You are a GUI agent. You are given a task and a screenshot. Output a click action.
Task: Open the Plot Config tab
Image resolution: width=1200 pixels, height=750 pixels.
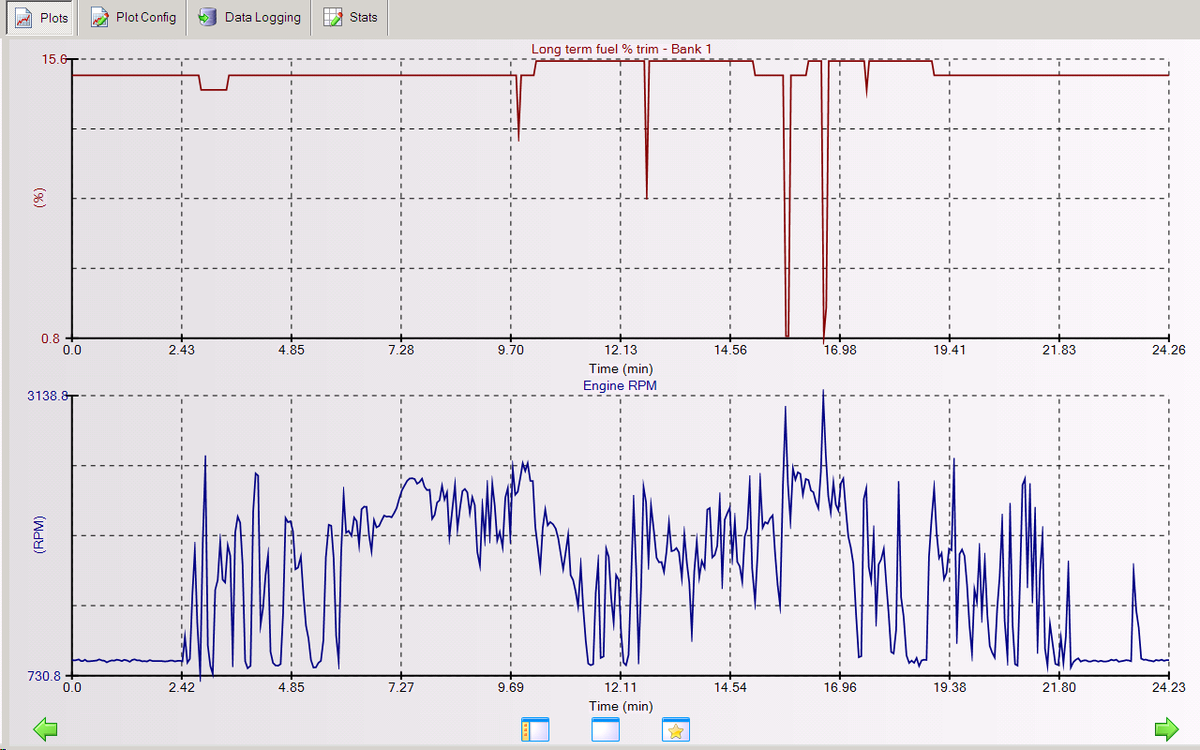[133, 18]
